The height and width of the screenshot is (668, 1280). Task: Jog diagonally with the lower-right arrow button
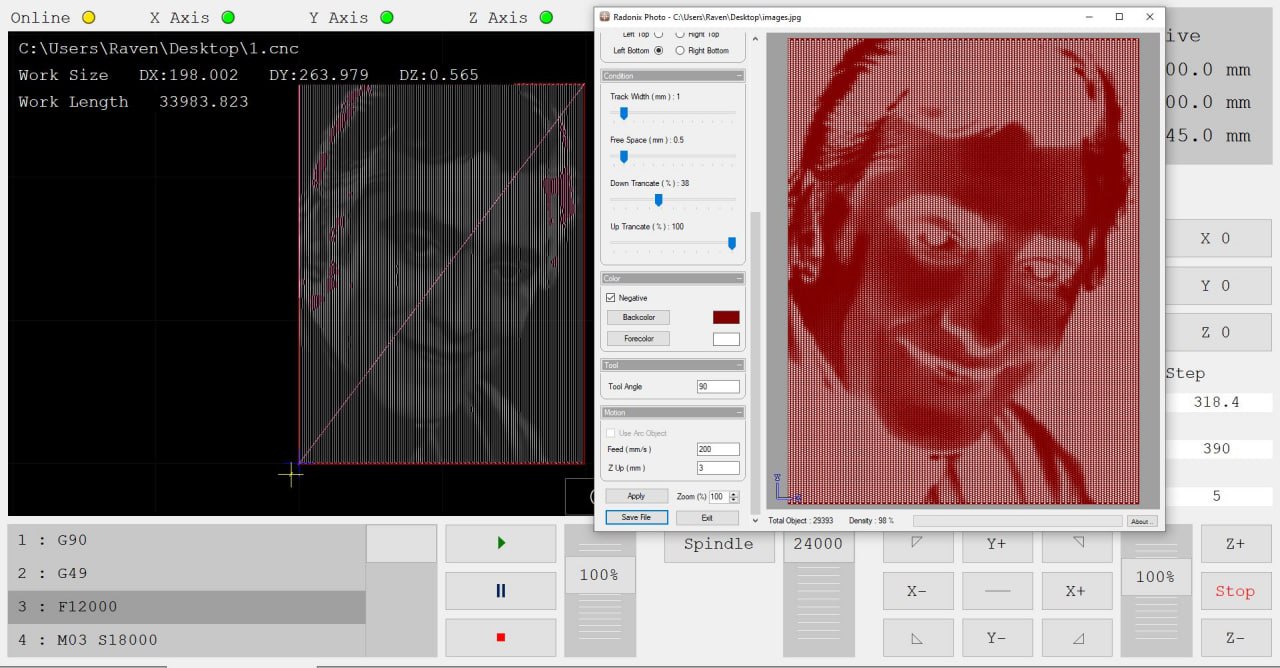[1077, 638]
